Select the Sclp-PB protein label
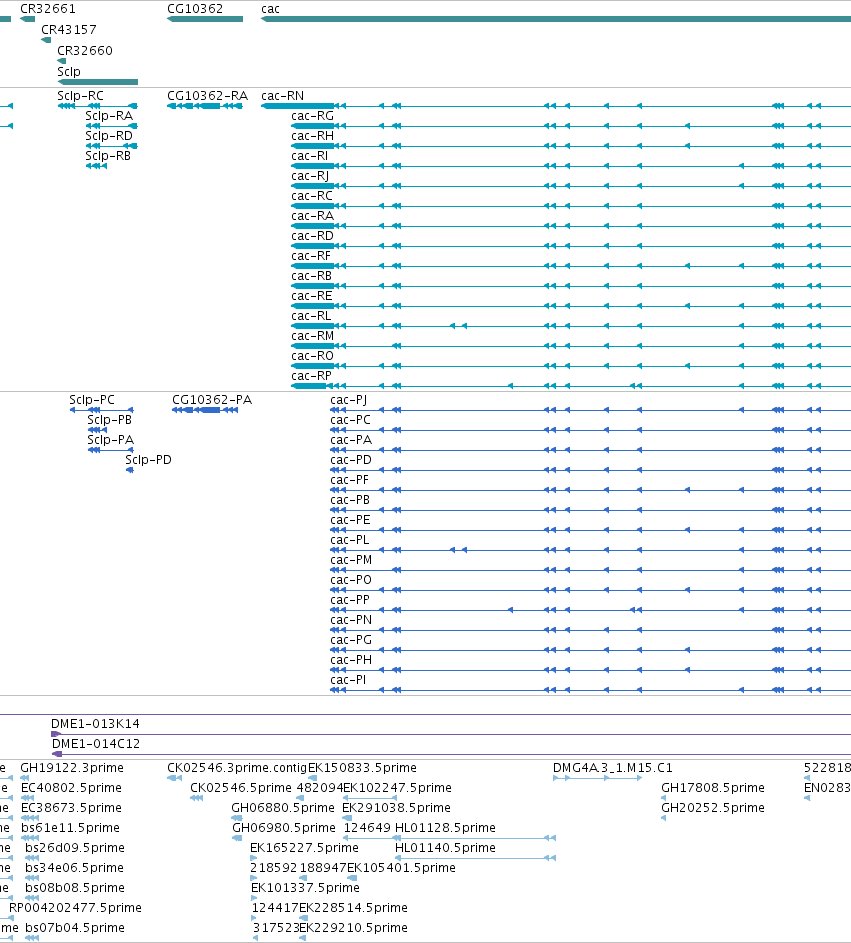The height and width of the screenshot is (943, 851). tap(109, 420)
